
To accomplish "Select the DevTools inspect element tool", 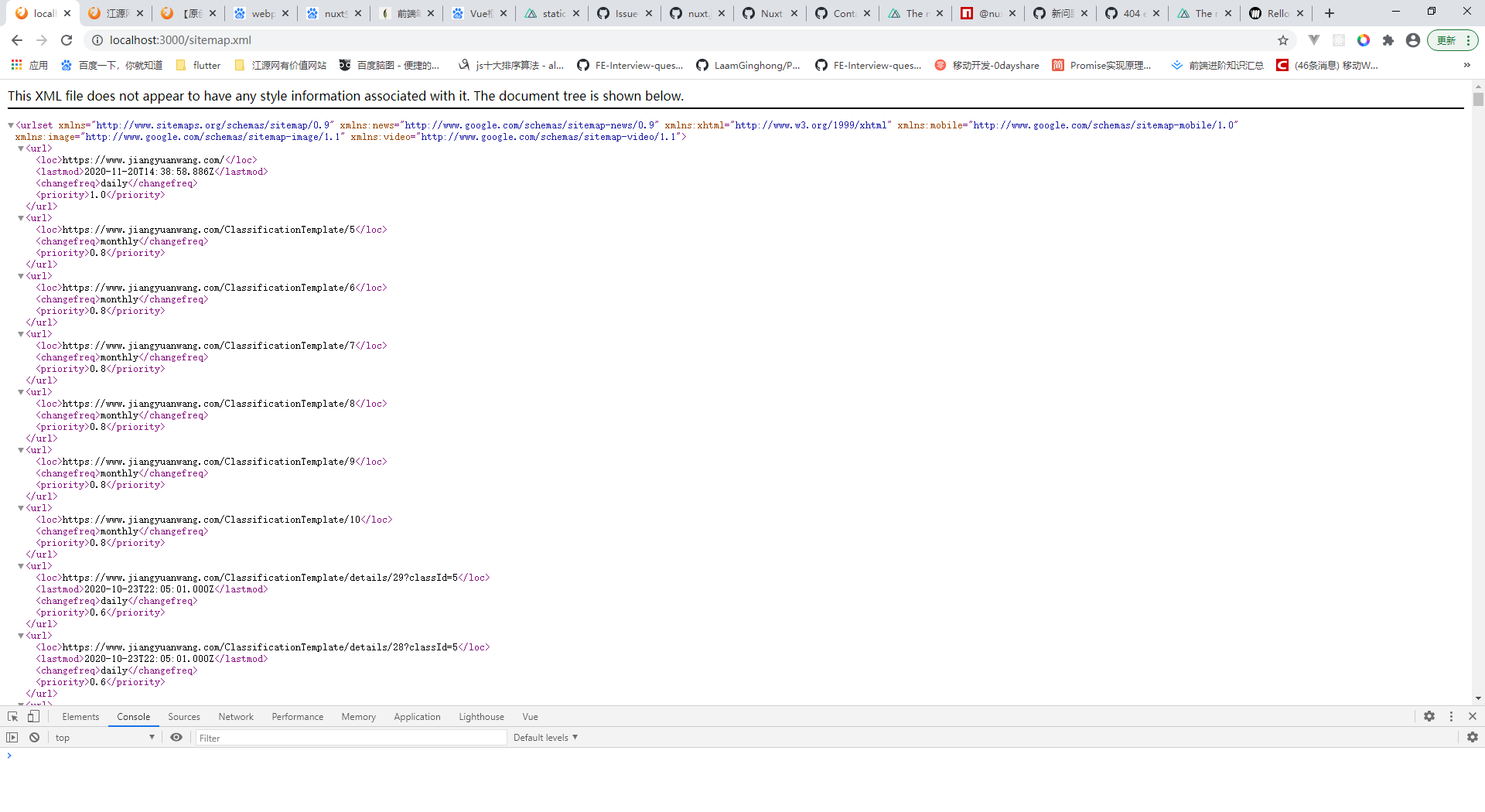I will [12, 717].
